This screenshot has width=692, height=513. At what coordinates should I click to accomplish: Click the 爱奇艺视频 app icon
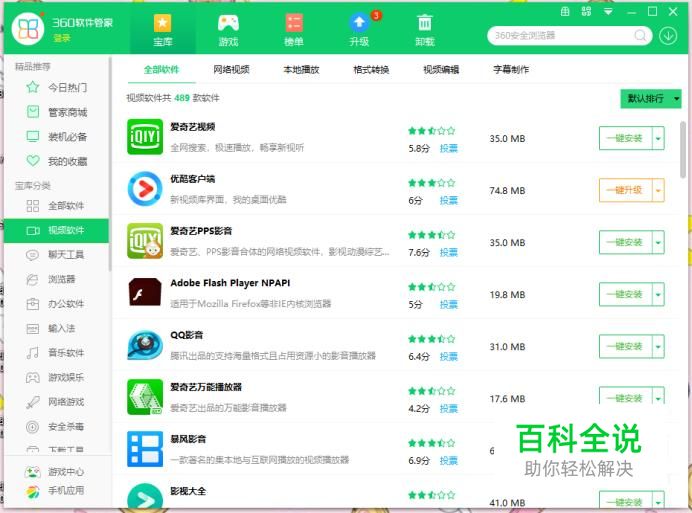click(x=145, y=137)
